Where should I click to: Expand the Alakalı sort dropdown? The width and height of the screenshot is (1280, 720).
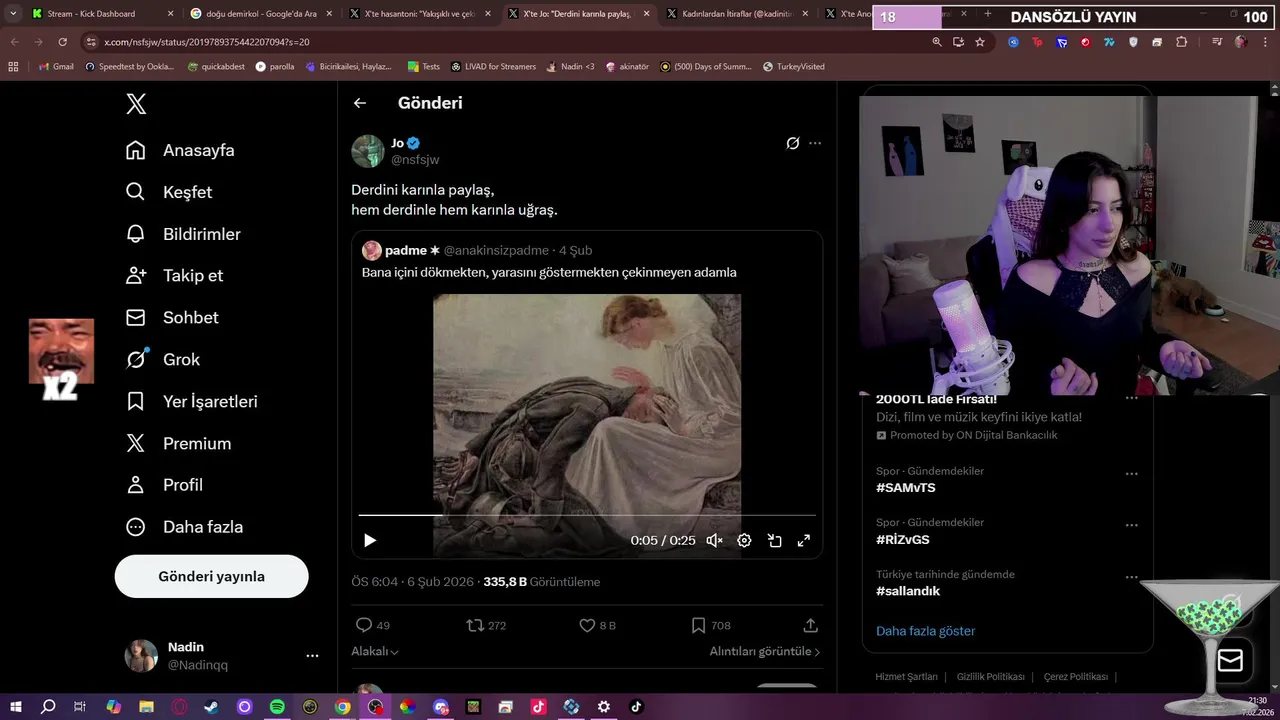coord(375,651)
